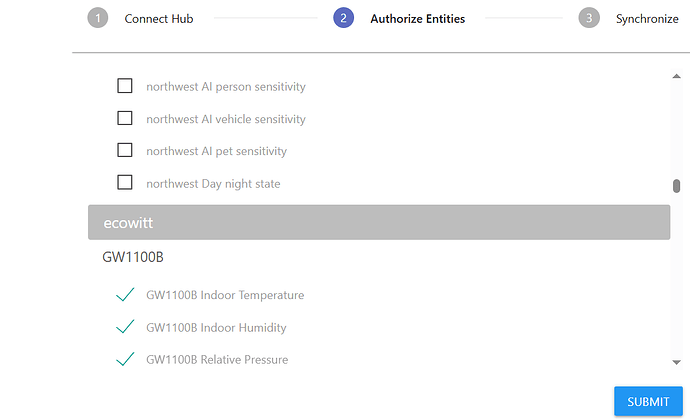This screenshot has width=690, height=419.
Task: Tick northwest AI pet sensitivity checkbox
Action: pos(125,151)
